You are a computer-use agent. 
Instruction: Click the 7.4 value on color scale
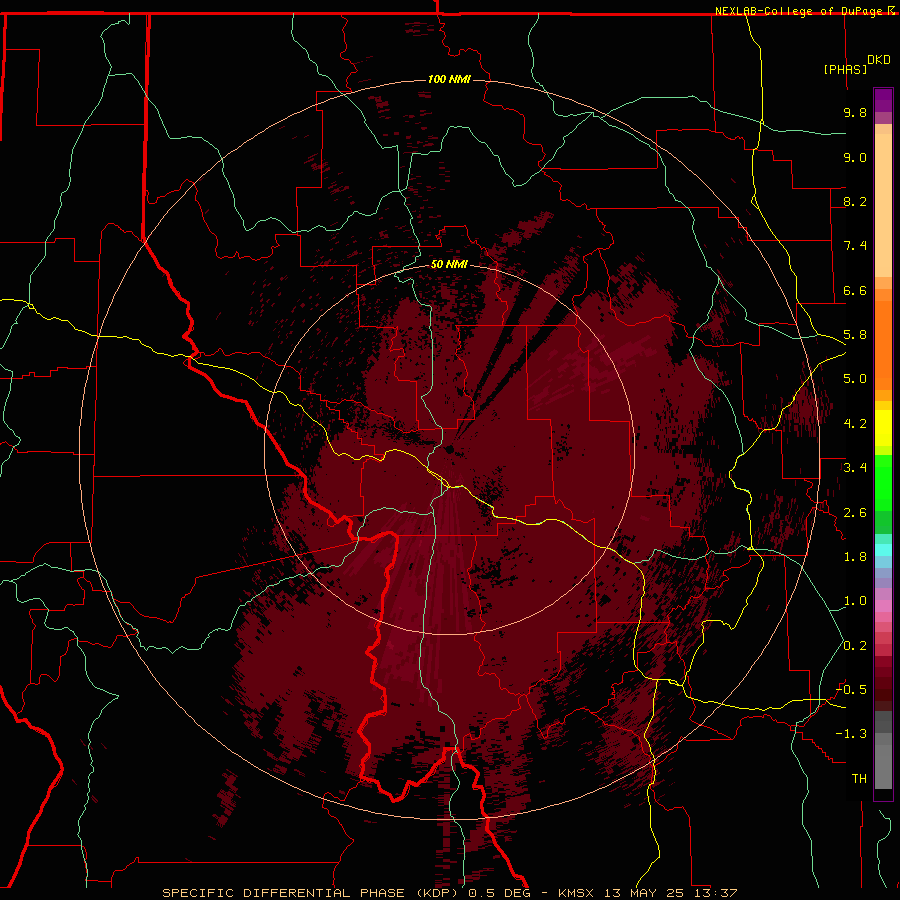855,246
